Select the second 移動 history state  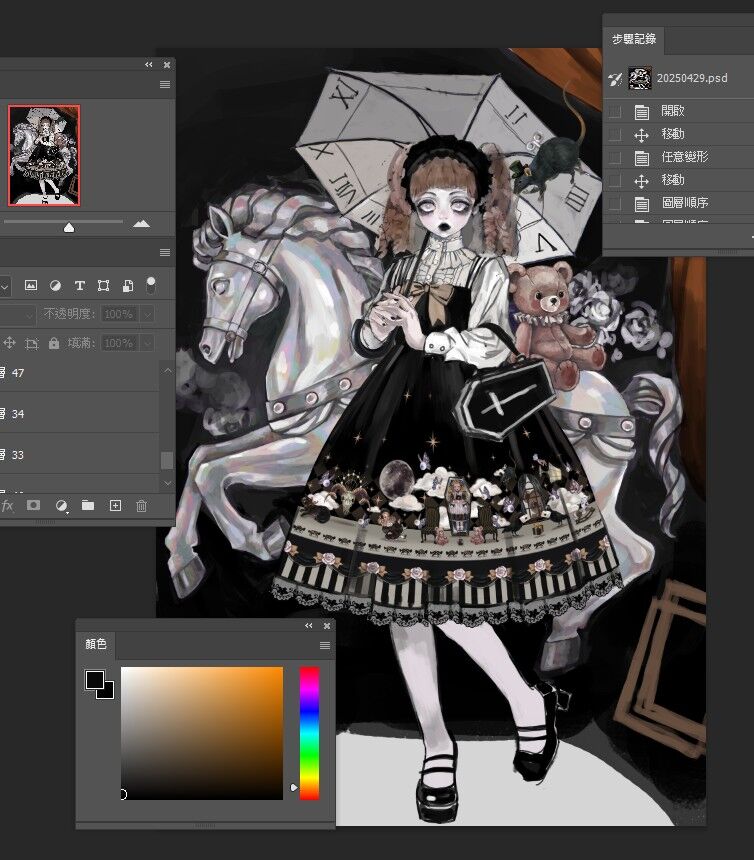[679, 180]
